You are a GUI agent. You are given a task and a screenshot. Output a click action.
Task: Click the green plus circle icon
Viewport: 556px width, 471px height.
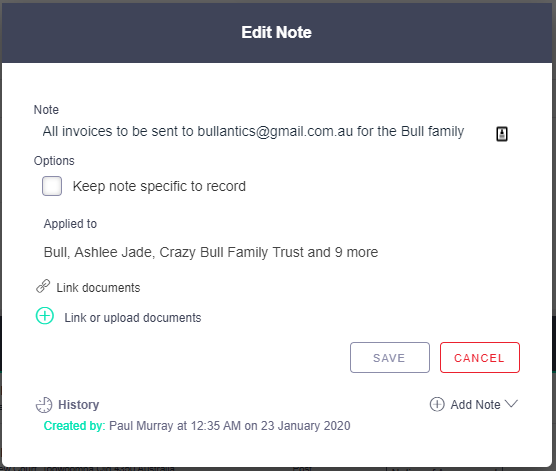[x=45, y=316]
